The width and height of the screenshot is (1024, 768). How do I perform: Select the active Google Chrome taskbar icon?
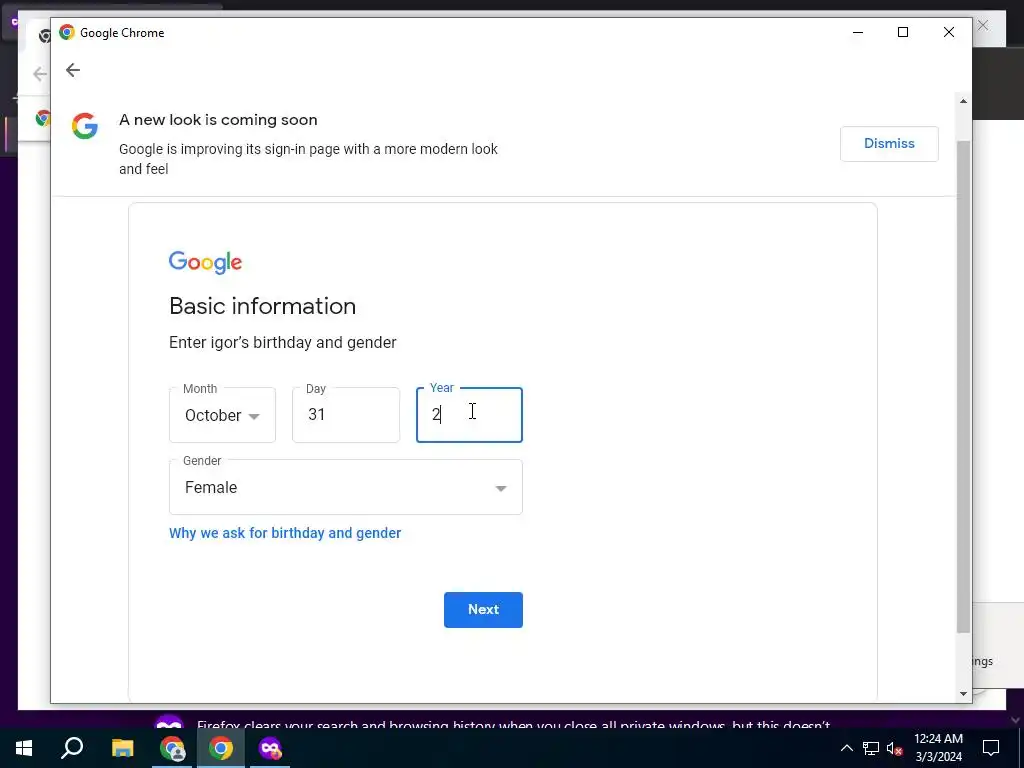coord(221,748)
